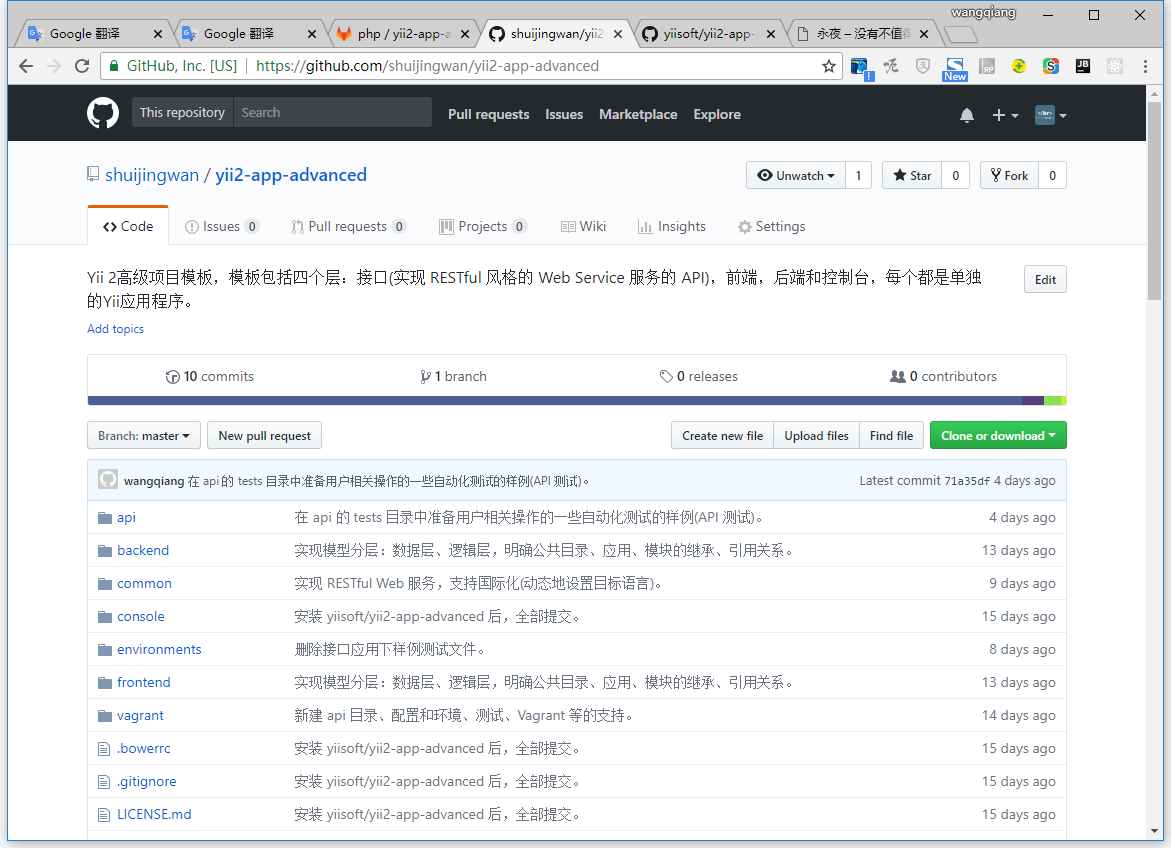Image resolution: width=1171 pixels, height=848 pixels.
Task: Focus the repository Search field
Action: click(x=332, y=113)
